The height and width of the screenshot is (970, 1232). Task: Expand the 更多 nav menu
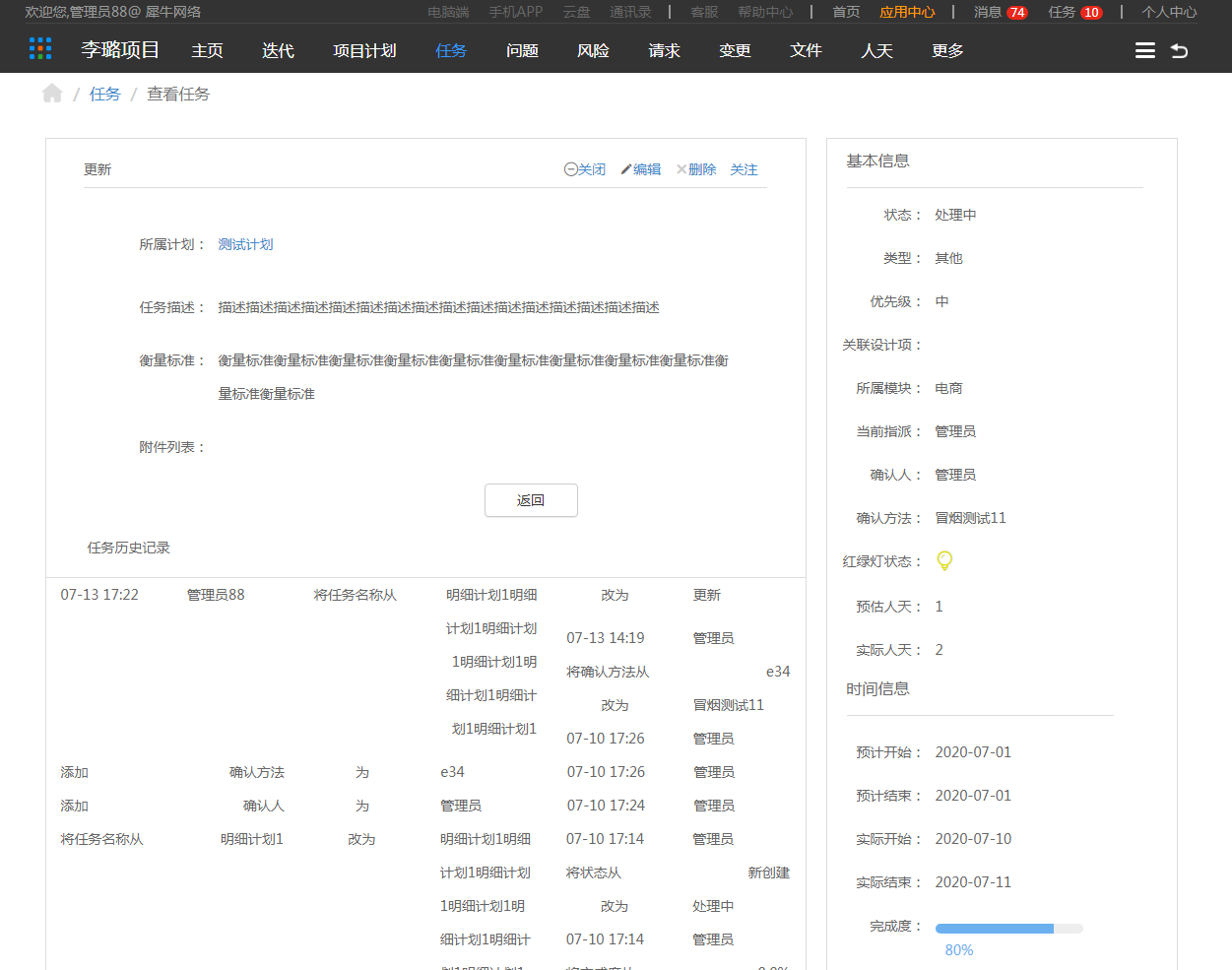click(x=947, y=50)
